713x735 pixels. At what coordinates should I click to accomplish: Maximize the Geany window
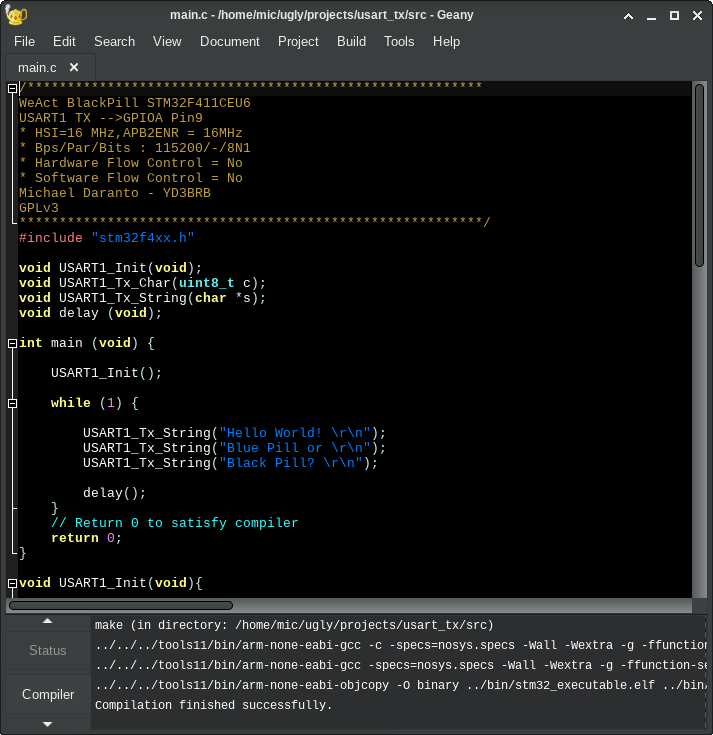point(674,16)
